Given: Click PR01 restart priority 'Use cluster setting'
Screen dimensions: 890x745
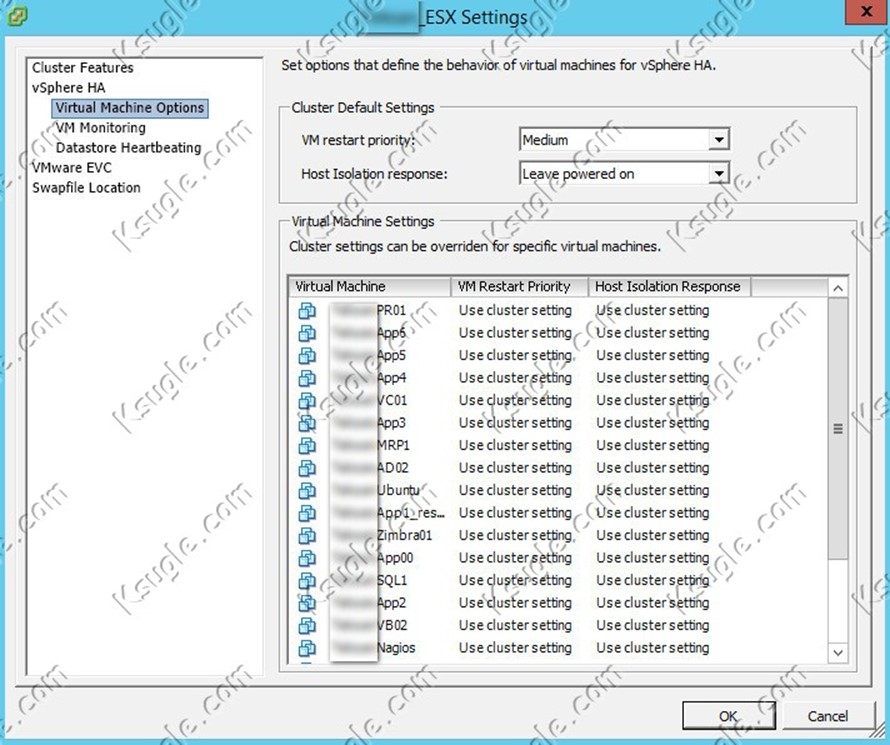Looking at the screenshot, I should tap(515, 311).
